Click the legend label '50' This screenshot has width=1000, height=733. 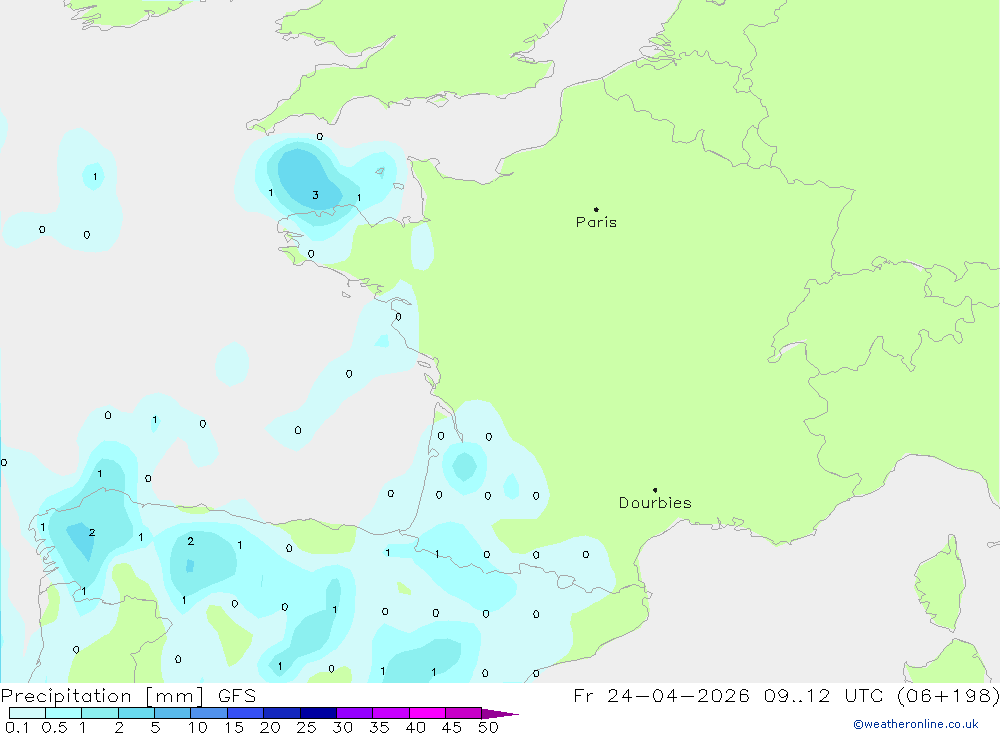pyautogui.click(x=488, y=727)
